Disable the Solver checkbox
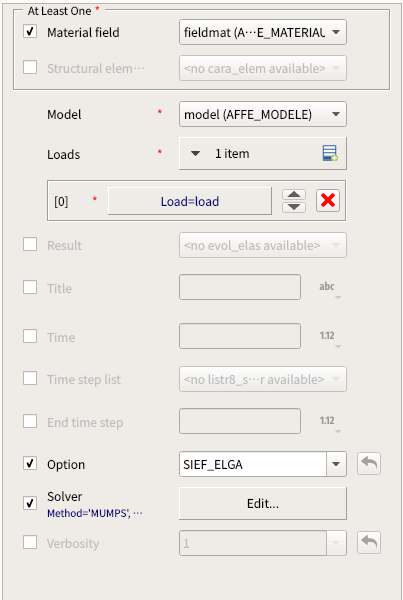The height and width of the screenshot is (600, 403). 30,503
